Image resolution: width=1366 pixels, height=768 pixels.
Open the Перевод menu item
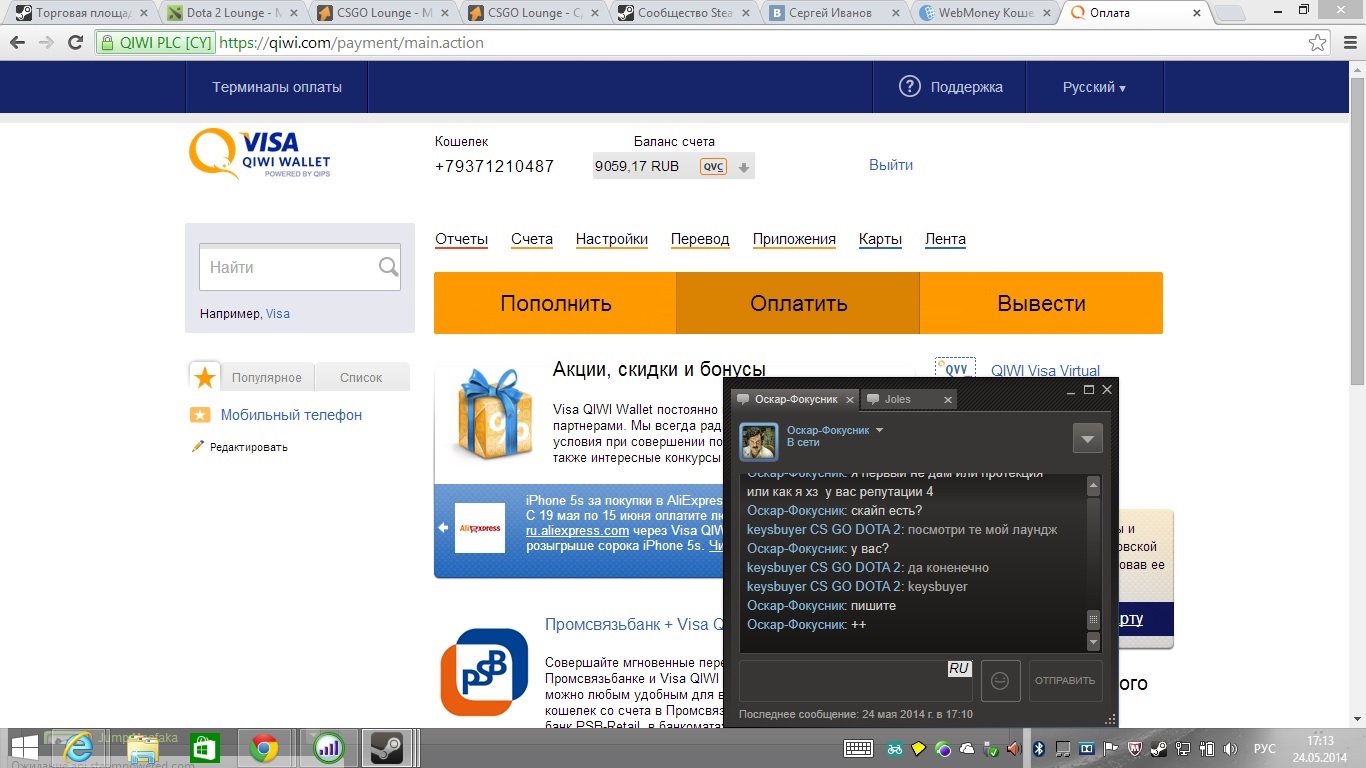(x=700, y=239)
